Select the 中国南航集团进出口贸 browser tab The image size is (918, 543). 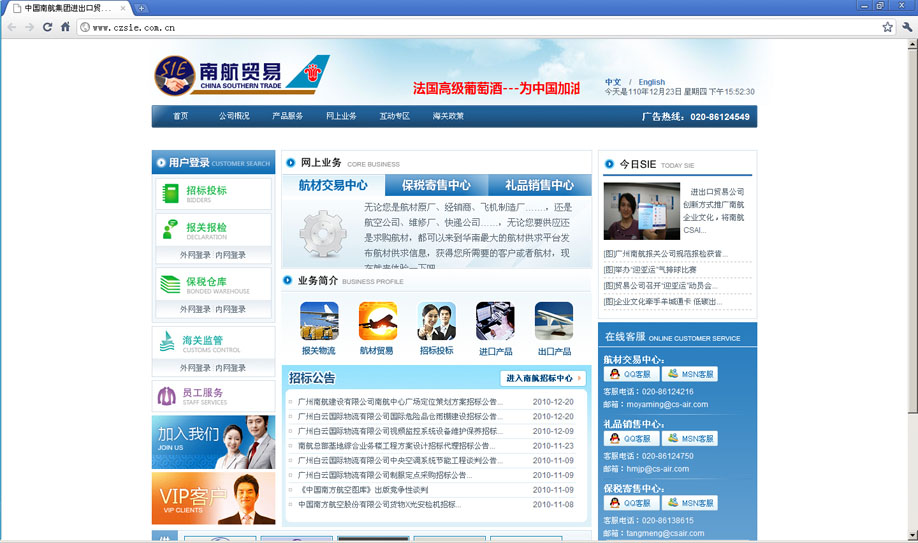pos(67,8)
